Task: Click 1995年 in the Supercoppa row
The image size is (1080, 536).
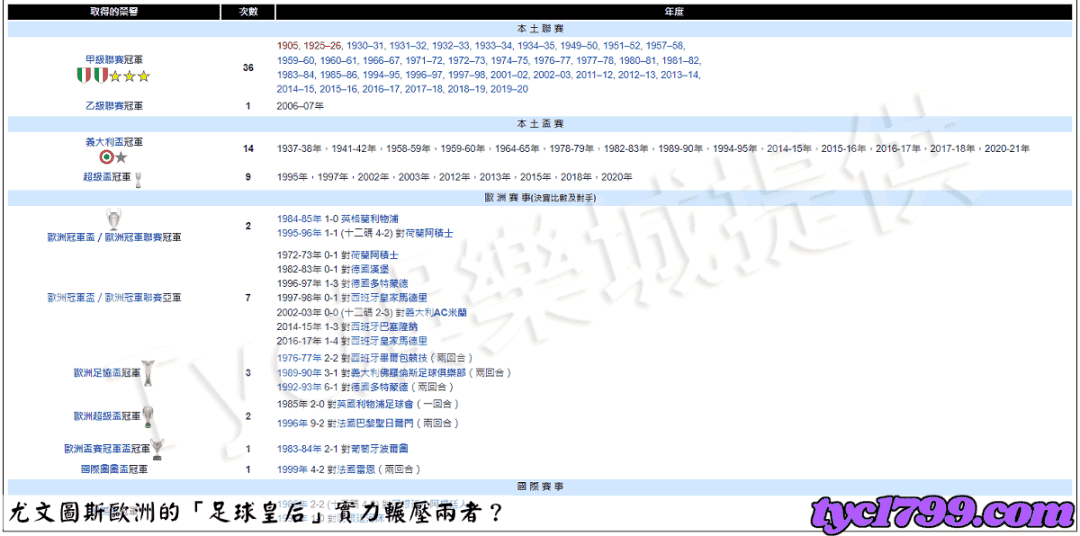Action: pyautogui.click(x=292, y=177)
